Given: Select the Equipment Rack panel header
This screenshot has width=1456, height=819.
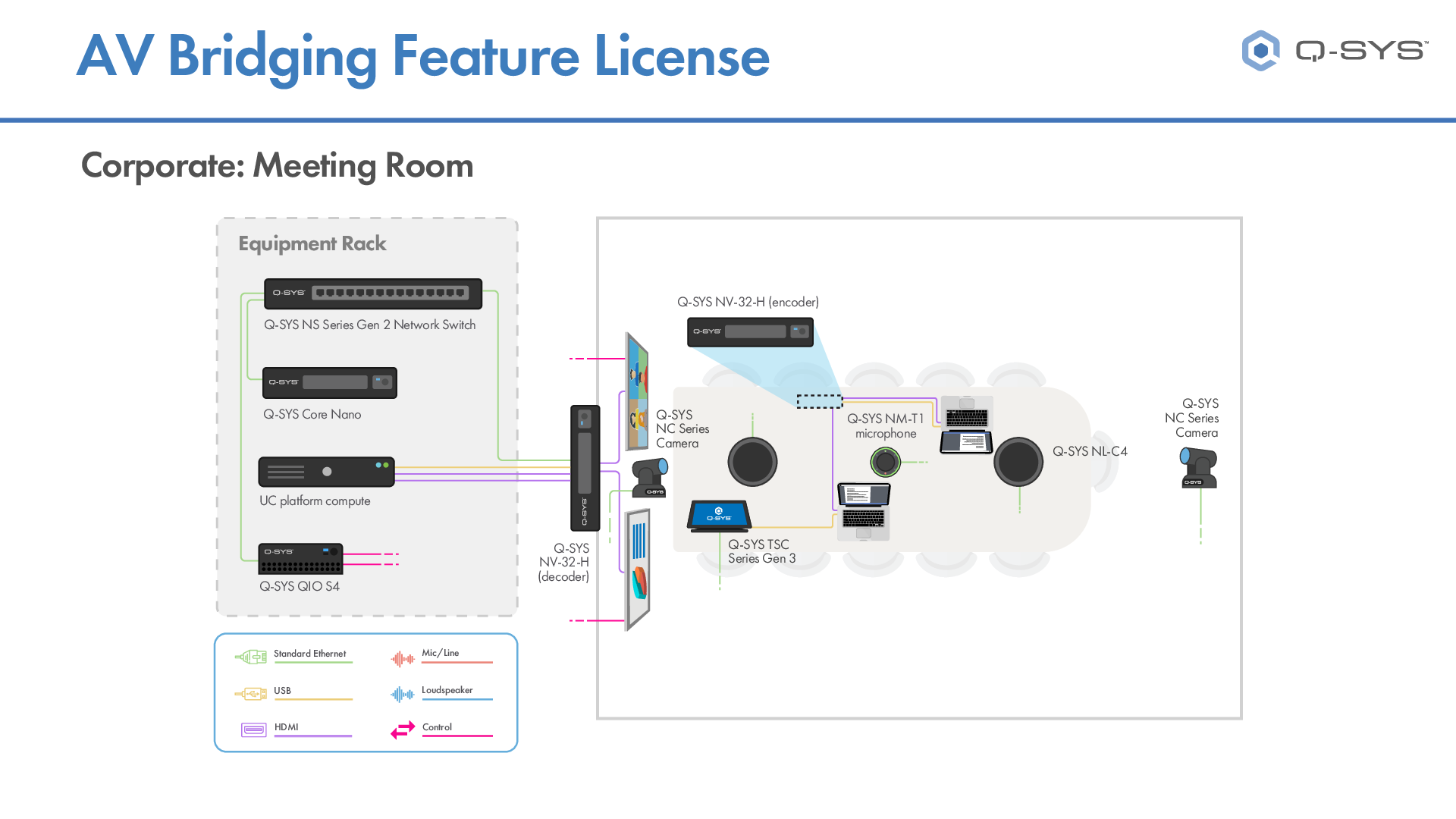Looking at the screenshot, I should [x=312, y=243].
